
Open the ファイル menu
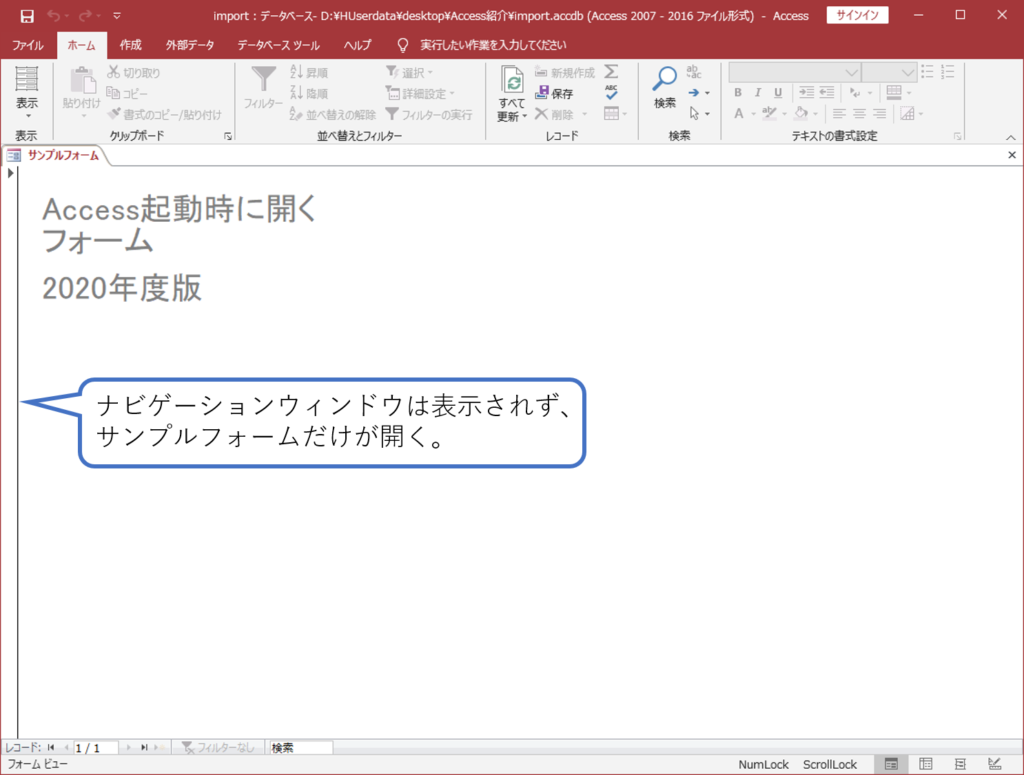[x=27, y=45]
